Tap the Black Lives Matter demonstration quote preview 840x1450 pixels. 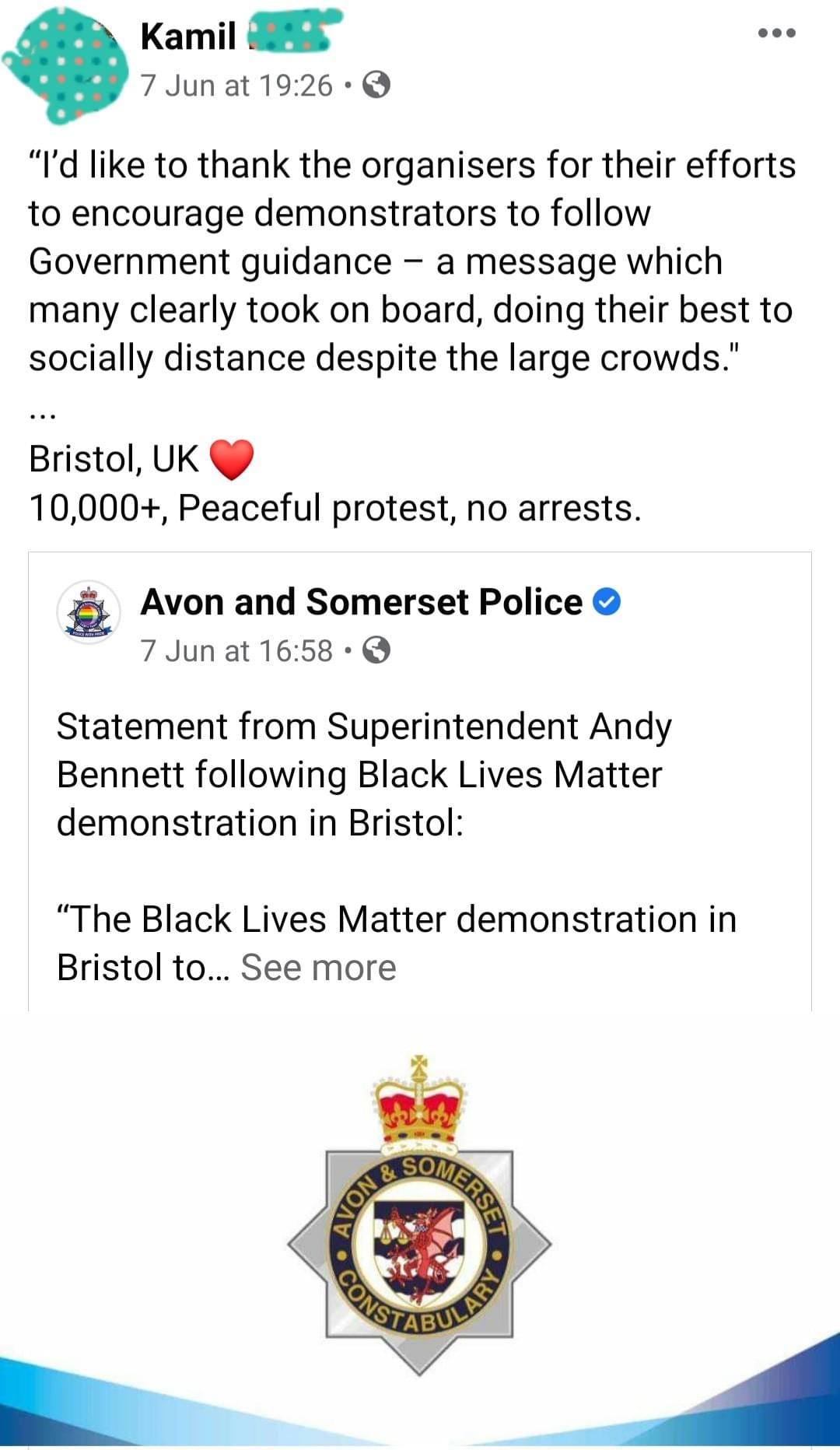point(397,944)
